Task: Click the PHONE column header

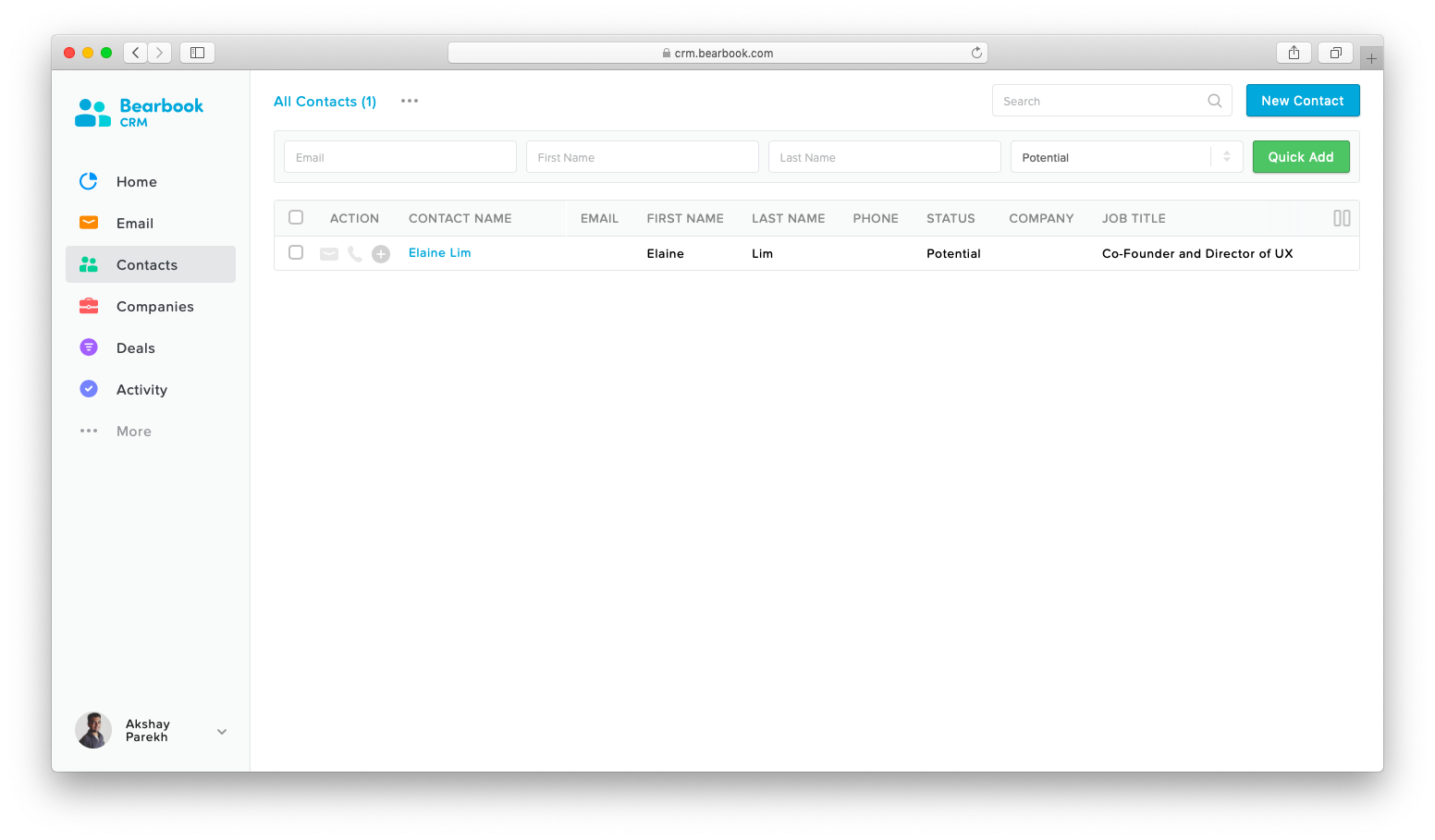Action: (x=876, y=218)
